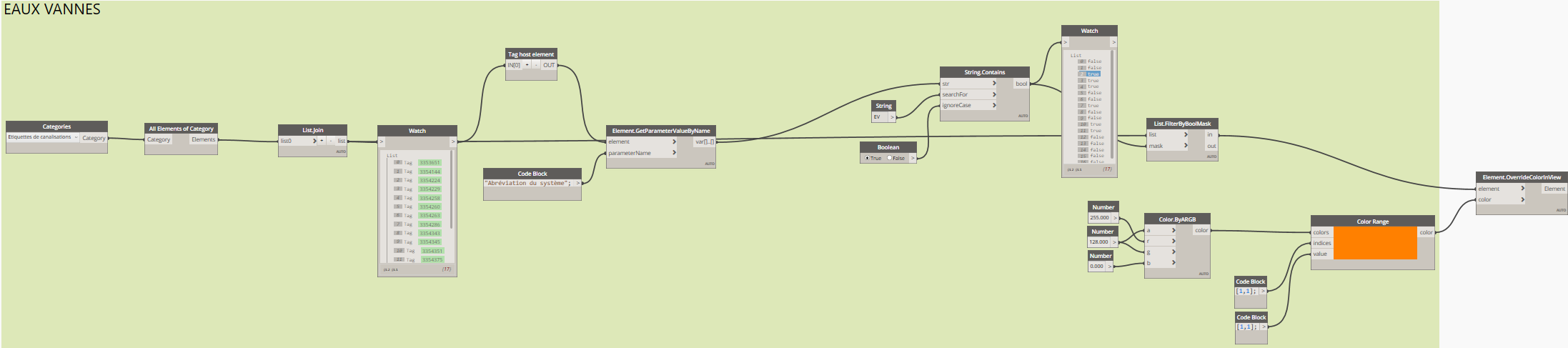Click the orange Color Range preview swatch
The image size is (1568, 348).
click(1374, 243)
